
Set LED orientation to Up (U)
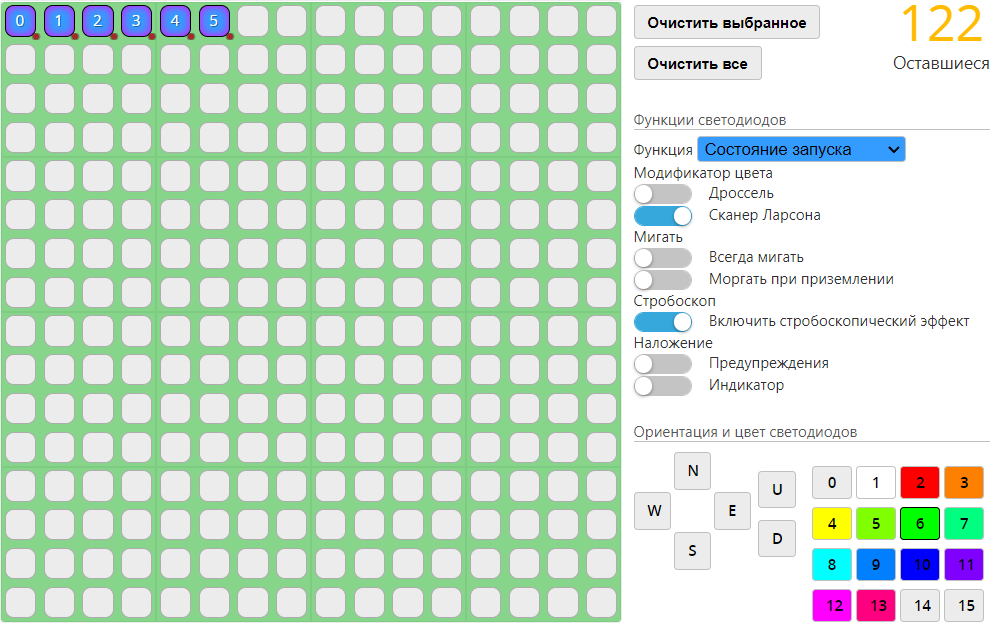tap(776, 490)
